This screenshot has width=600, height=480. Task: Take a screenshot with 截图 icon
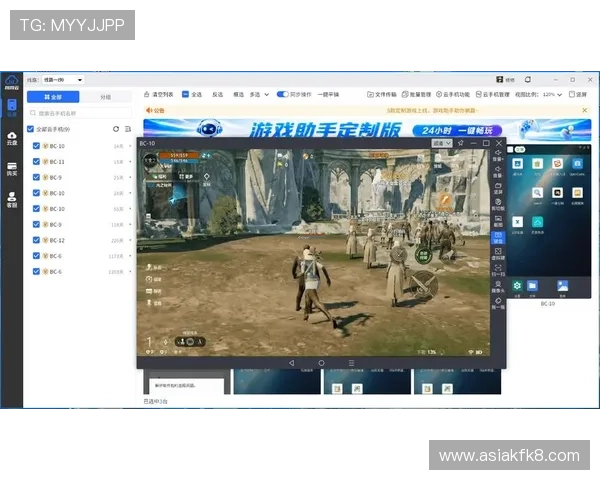coord(498,221)
